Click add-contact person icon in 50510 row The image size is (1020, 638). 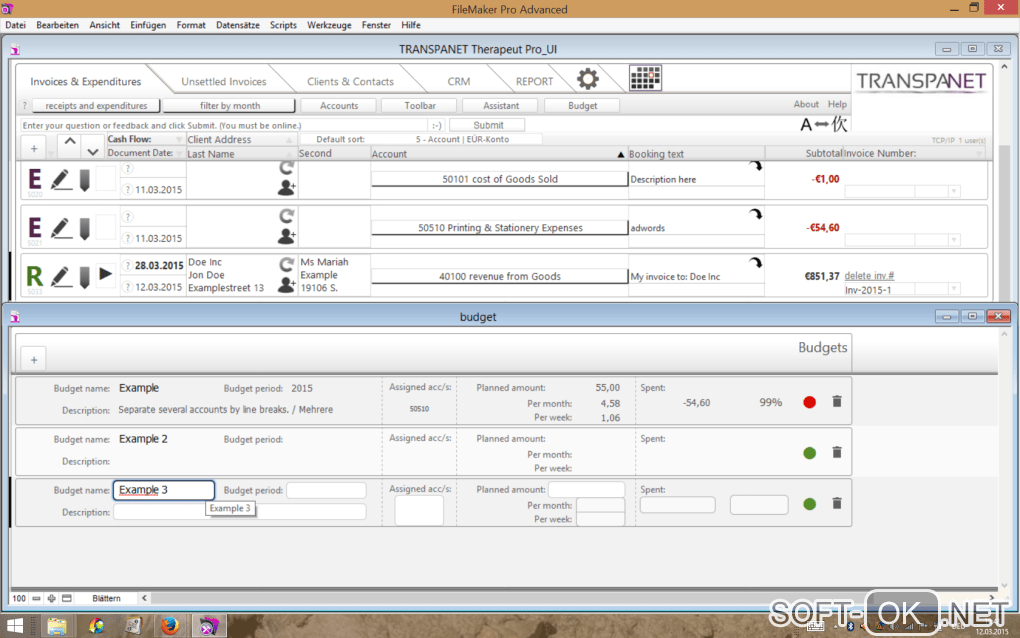pos(286,236)
